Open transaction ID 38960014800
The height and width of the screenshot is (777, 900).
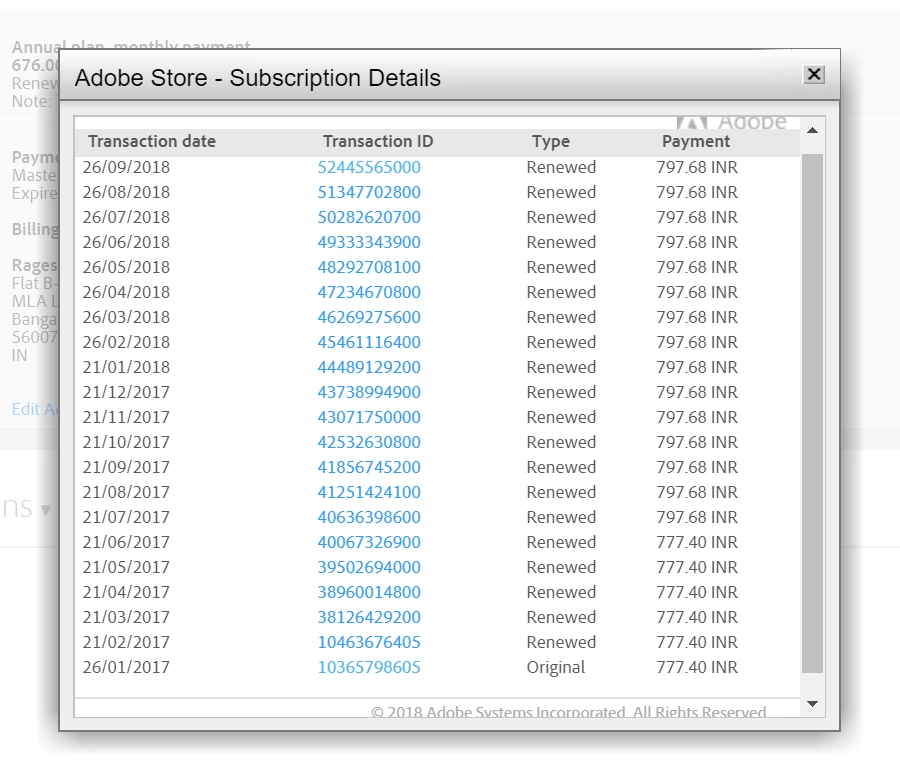pyautogui.click(x=369, y=592)
